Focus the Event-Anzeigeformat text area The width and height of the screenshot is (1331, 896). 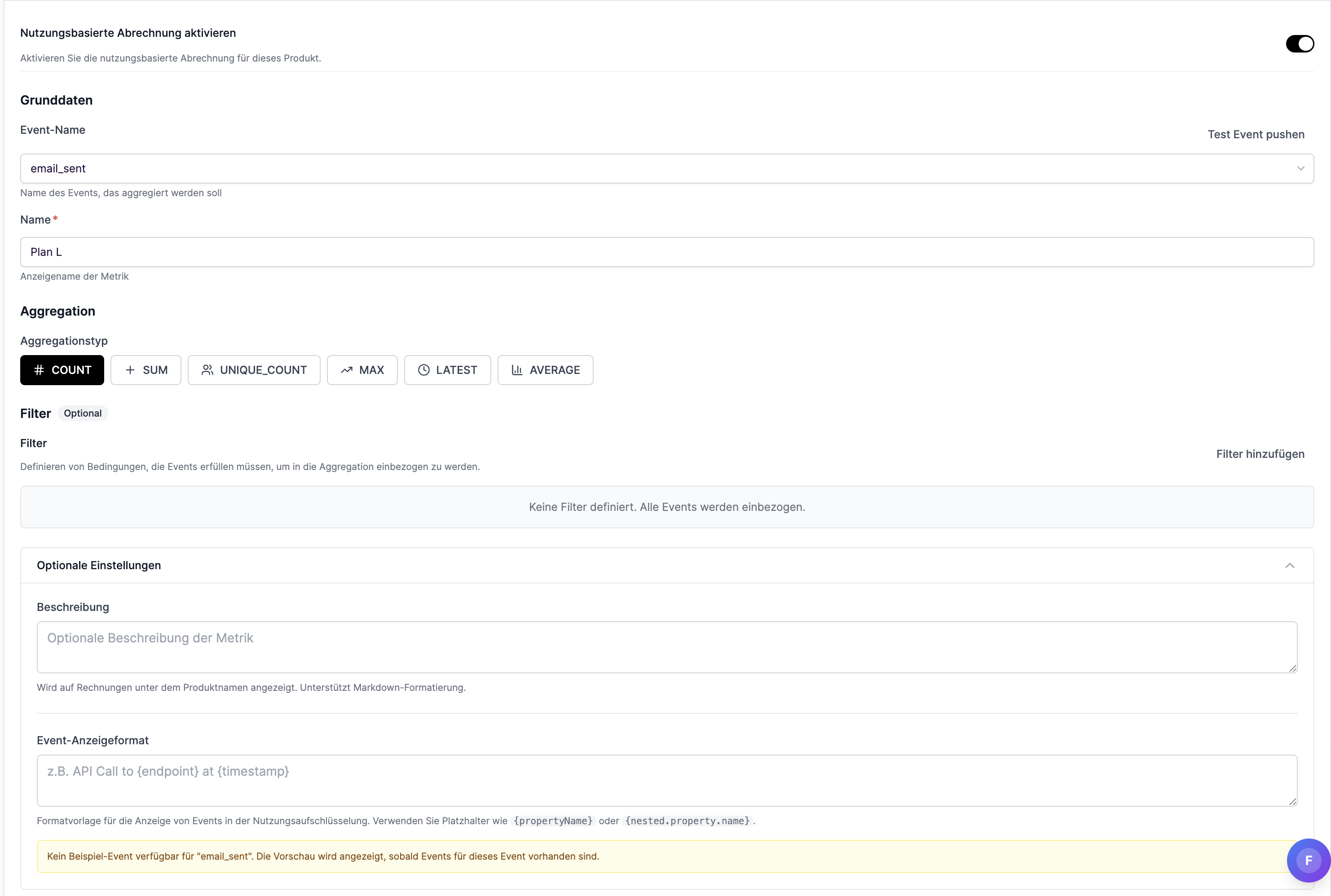[666, 780]
